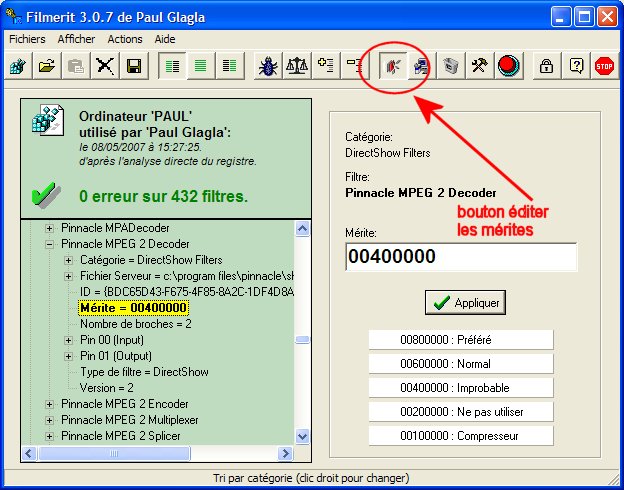624x490 pixels.
Task: Expand the Pinnacle MPADecoder node
Action: click(x=49, y=228)
